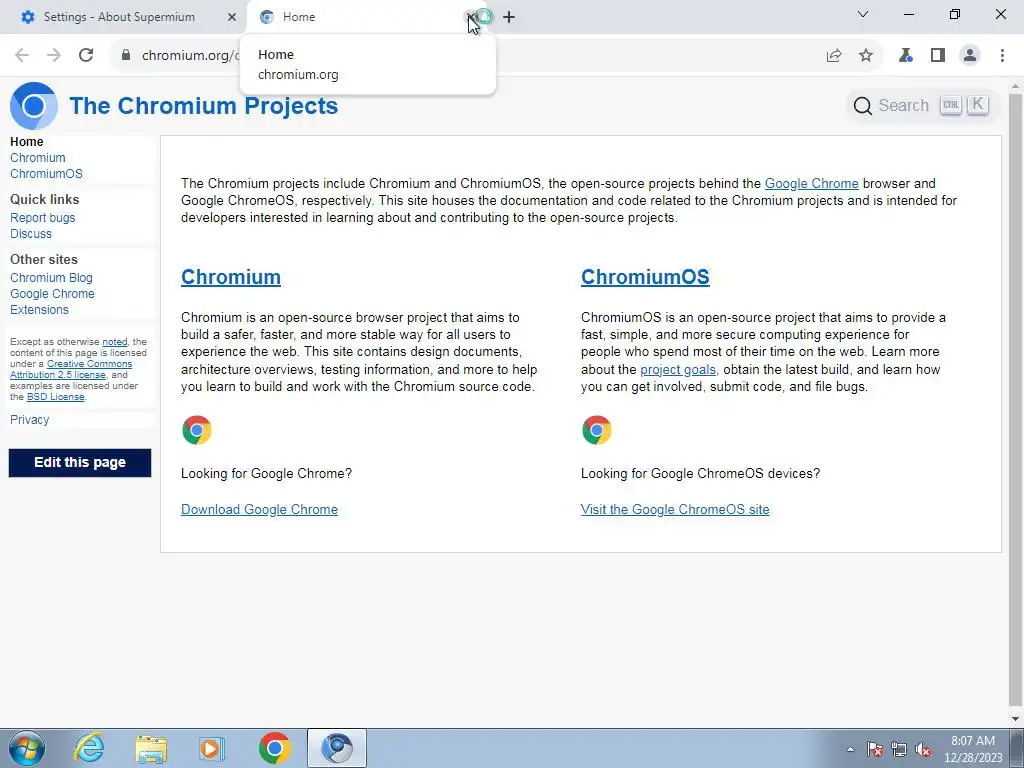Expand the tab search chevron
1024x768 pixels.
863,14
